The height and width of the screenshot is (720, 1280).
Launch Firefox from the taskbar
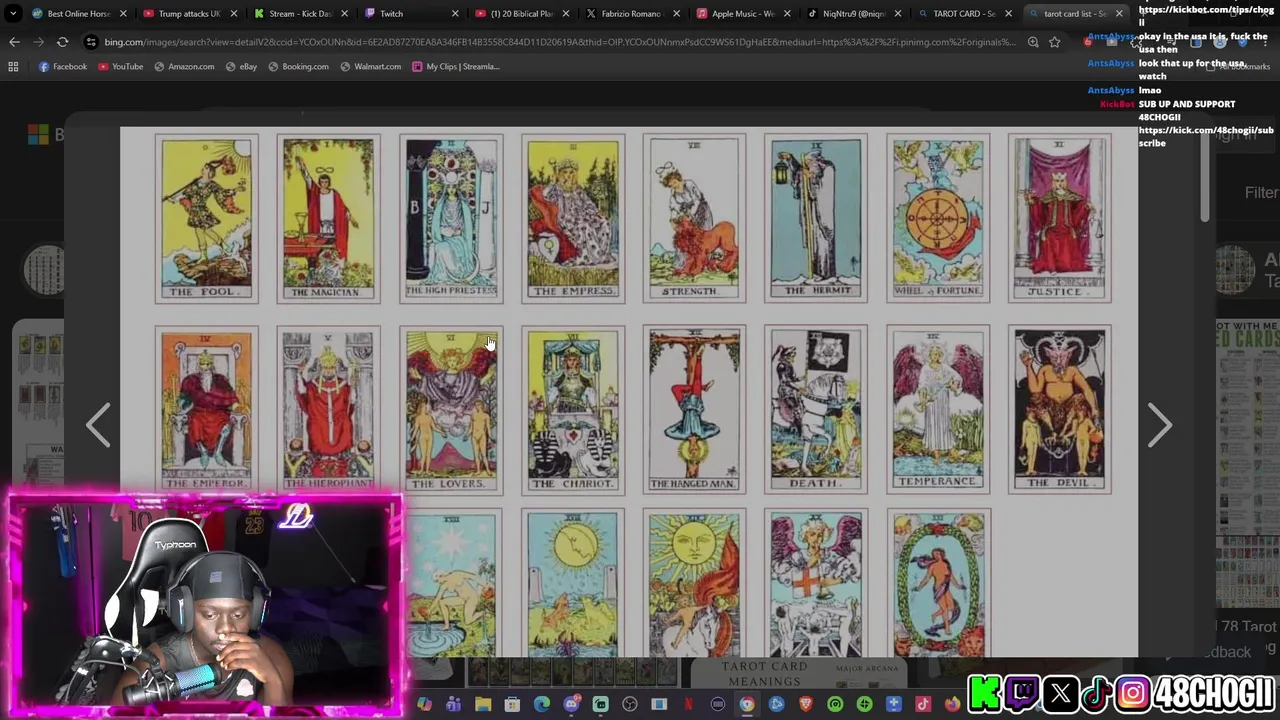pos(952,704)
